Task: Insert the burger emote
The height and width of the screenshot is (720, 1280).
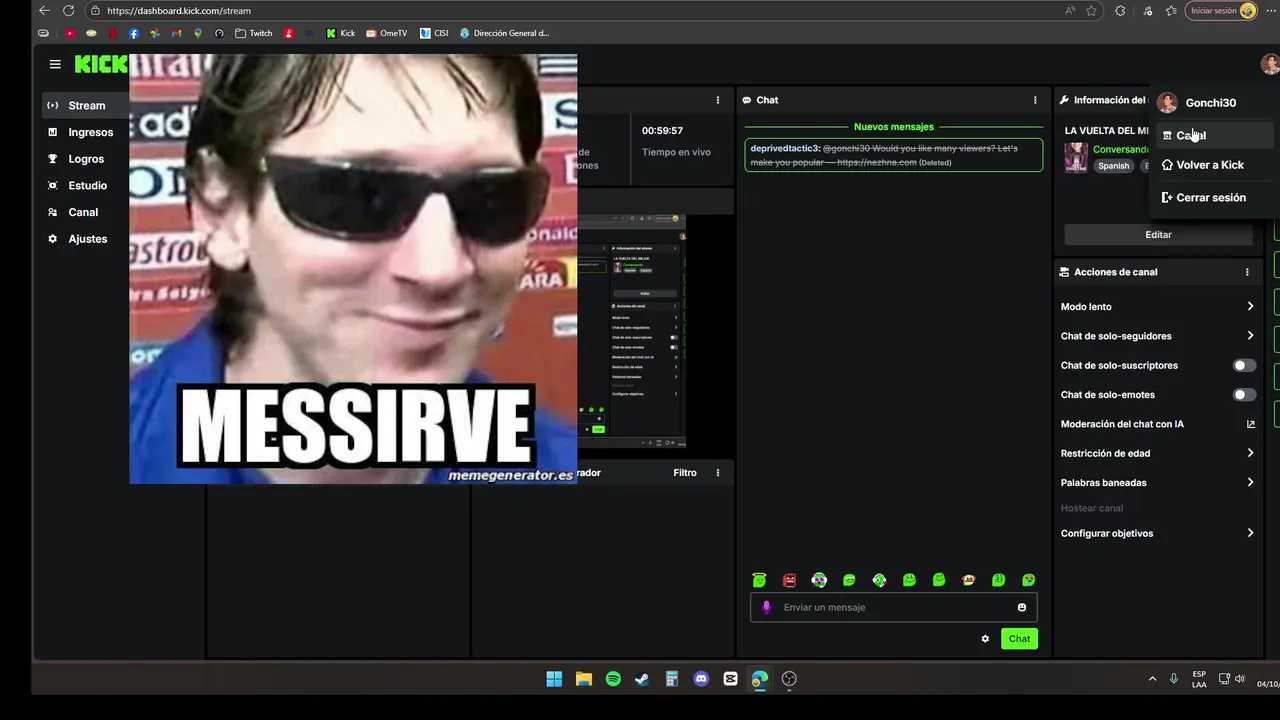Action: pyautogui.click(x=969, y=580)
